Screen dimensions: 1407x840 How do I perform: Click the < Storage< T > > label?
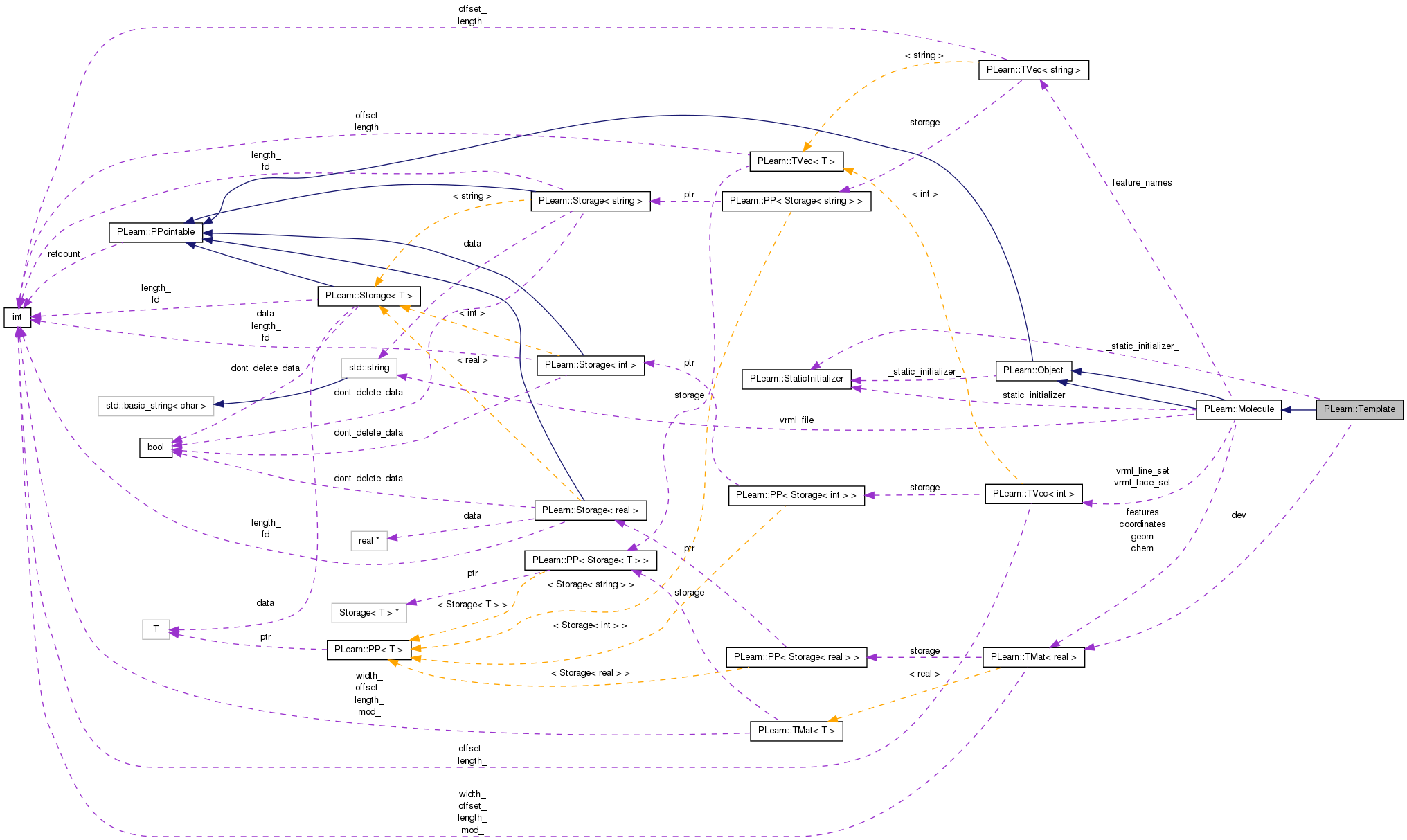click(x=472, y=605)
